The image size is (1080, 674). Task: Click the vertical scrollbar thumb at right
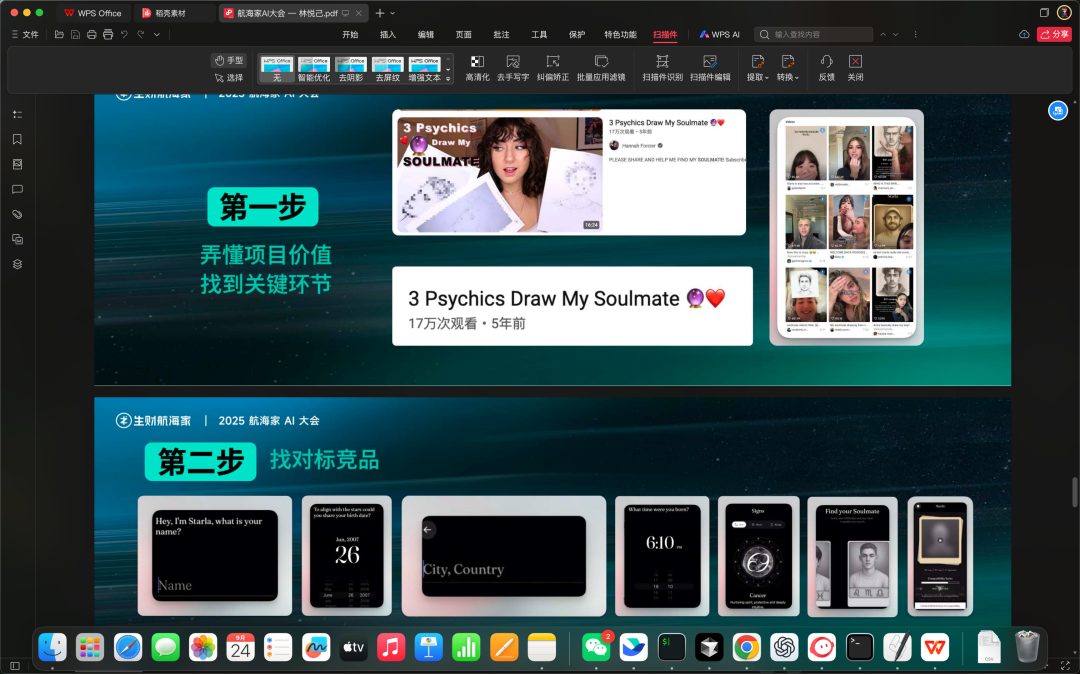click(x=1074, y=492)
